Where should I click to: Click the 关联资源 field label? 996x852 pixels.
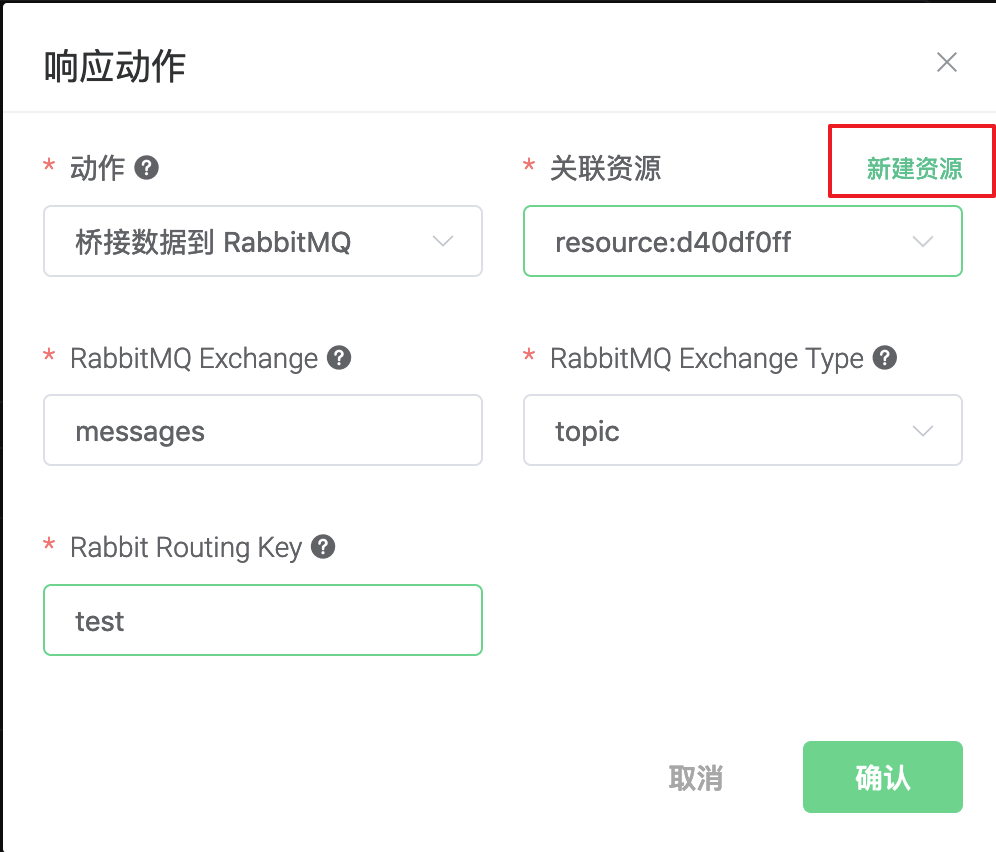[605, 168]
